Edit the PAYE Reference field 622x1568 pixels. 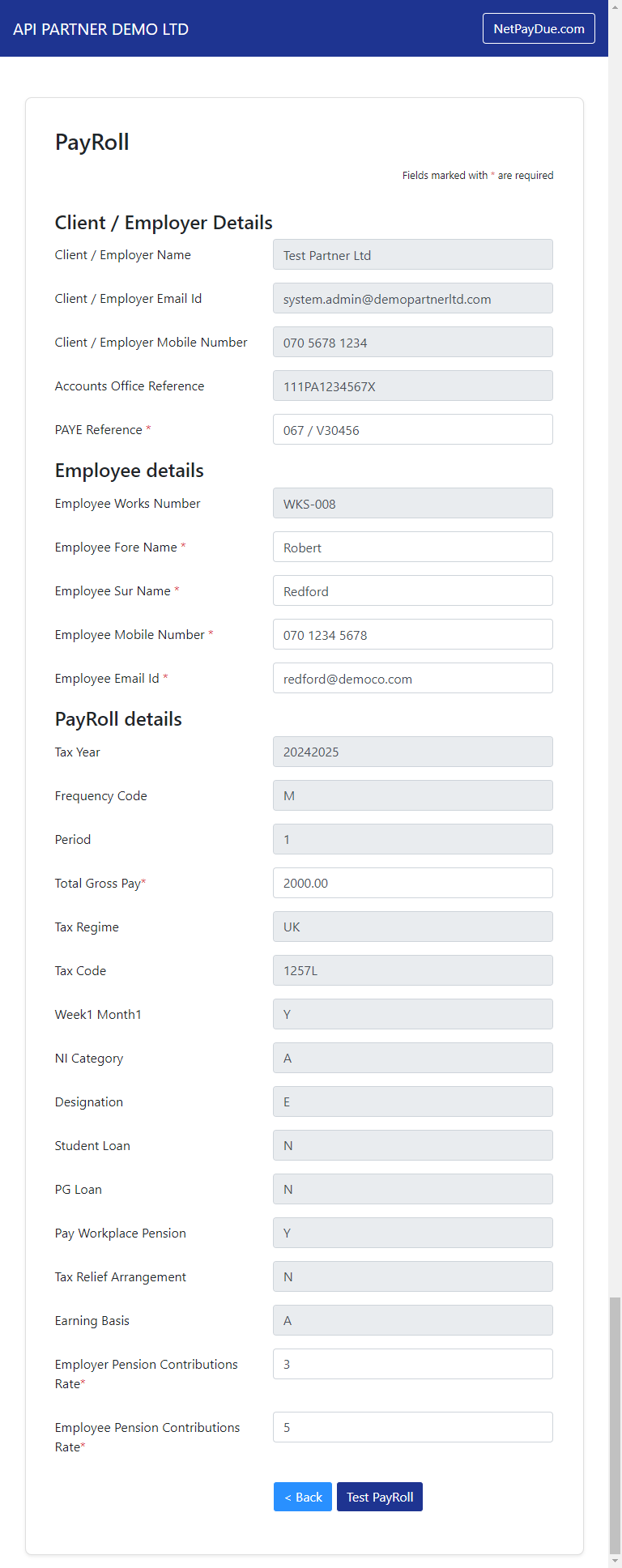pyautogui.click(x=413, y=429)
